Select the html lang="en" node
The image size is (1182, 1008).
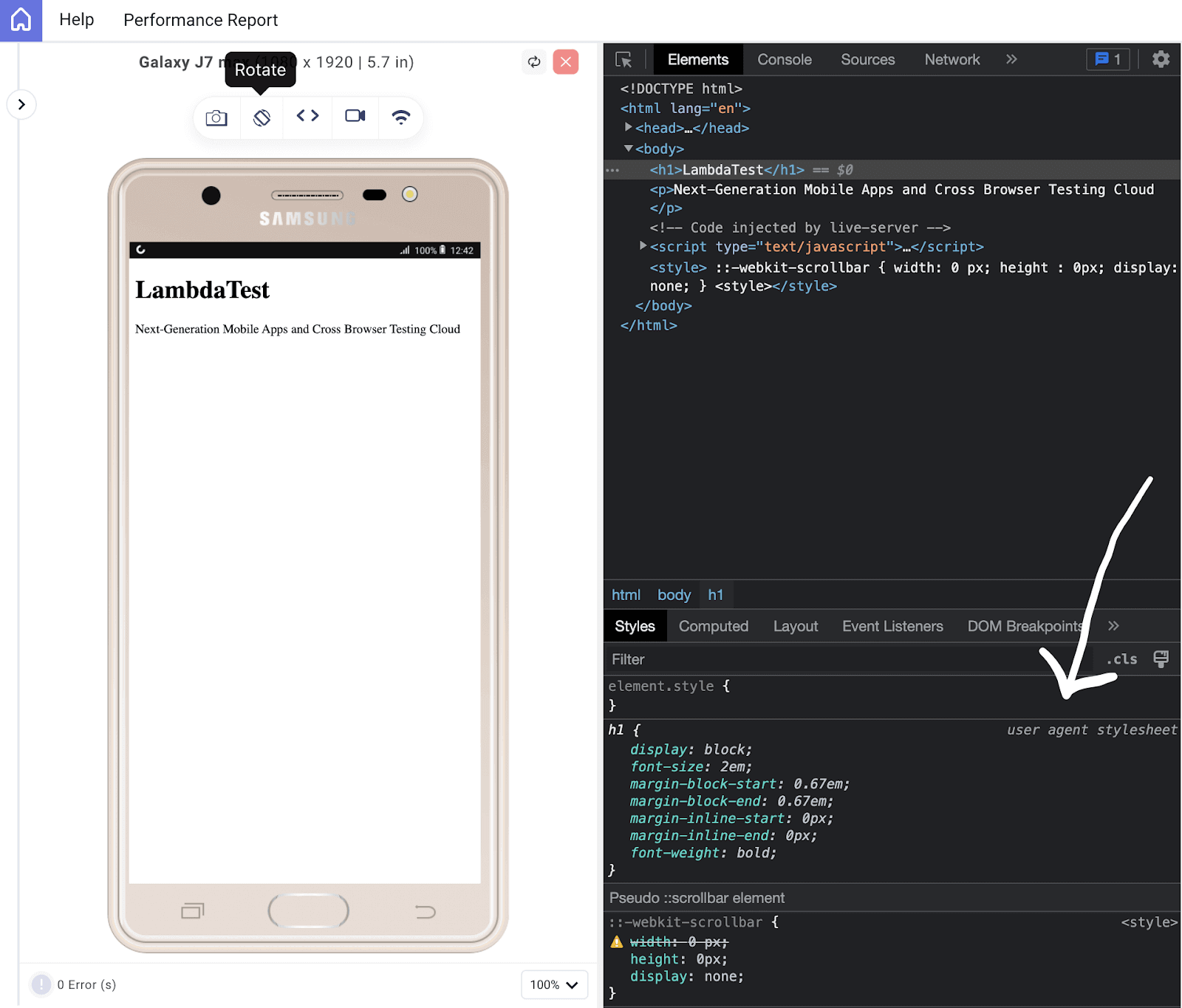click(685, 109)
